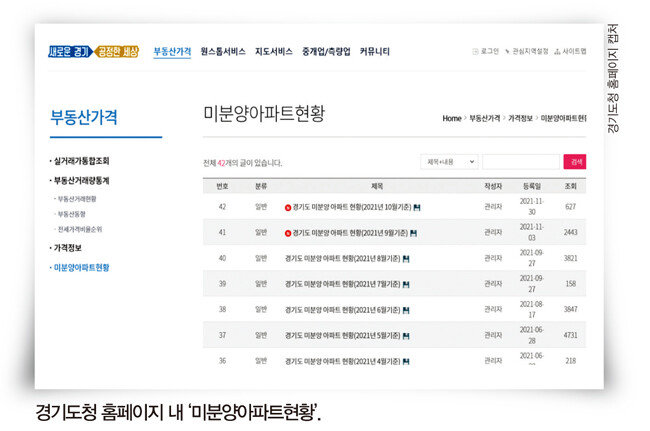Click the 사이트맵 icon

pos(558,51)
